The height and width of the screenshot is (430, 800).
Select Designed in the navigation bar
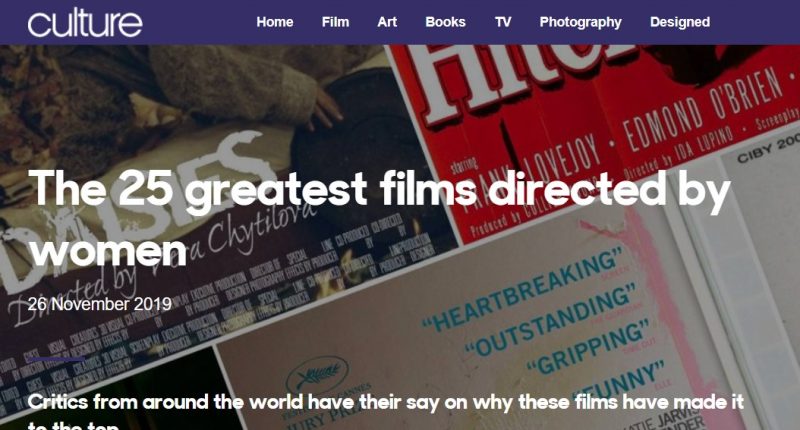[x=680, y=22]
